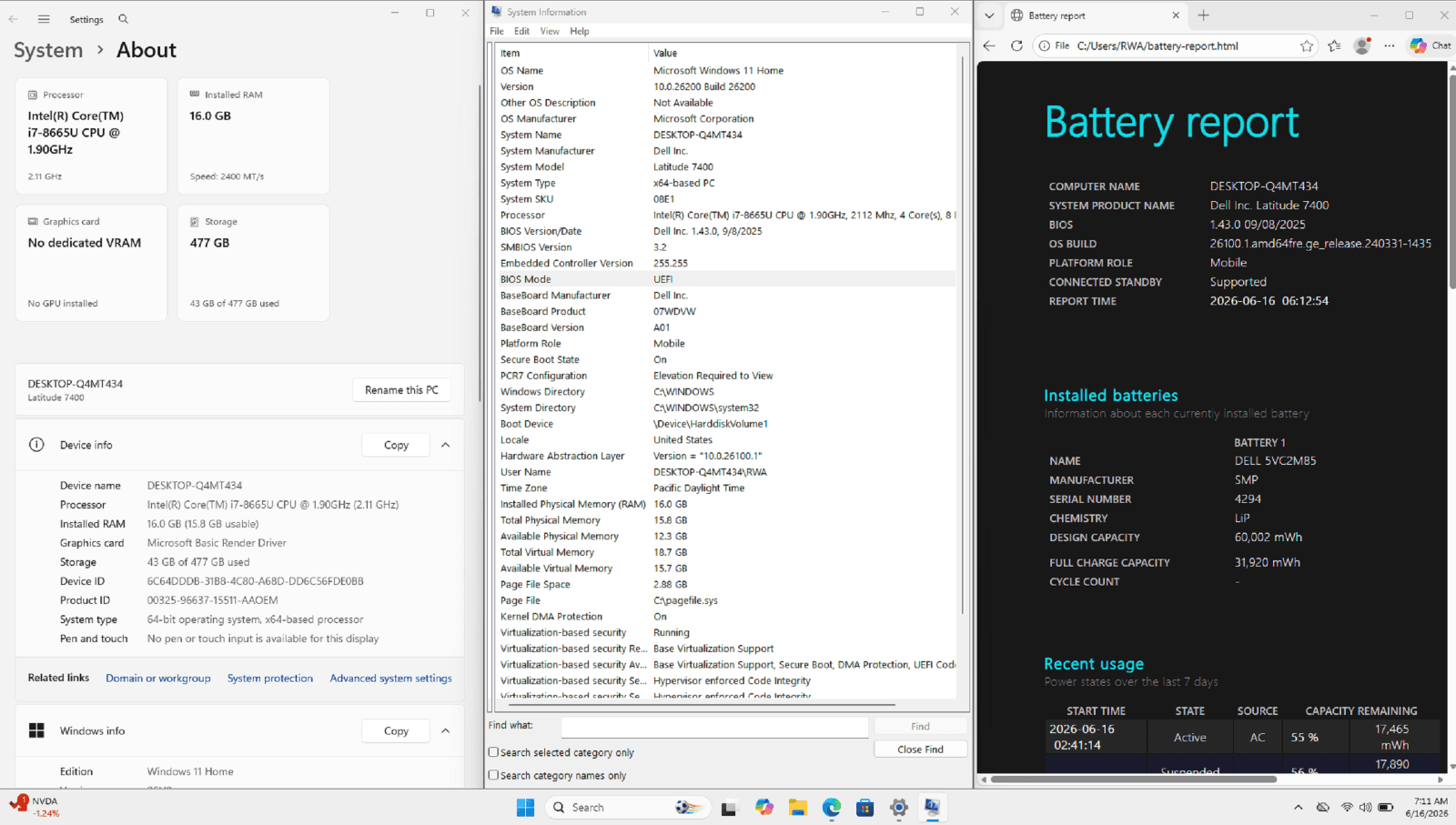This screenshot has width=1456, height=825.
Task: Open the Wi-Fi network tray icon
Action: [1347, 808]
